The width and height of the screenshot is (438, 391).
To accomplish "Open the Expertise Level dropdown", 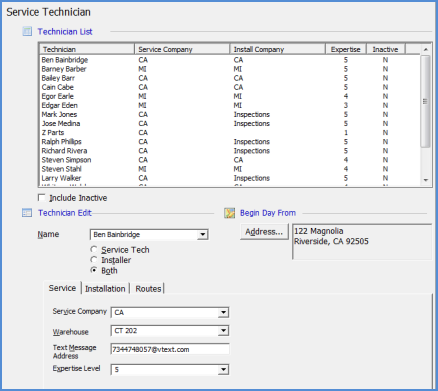I will coord(223,370).
